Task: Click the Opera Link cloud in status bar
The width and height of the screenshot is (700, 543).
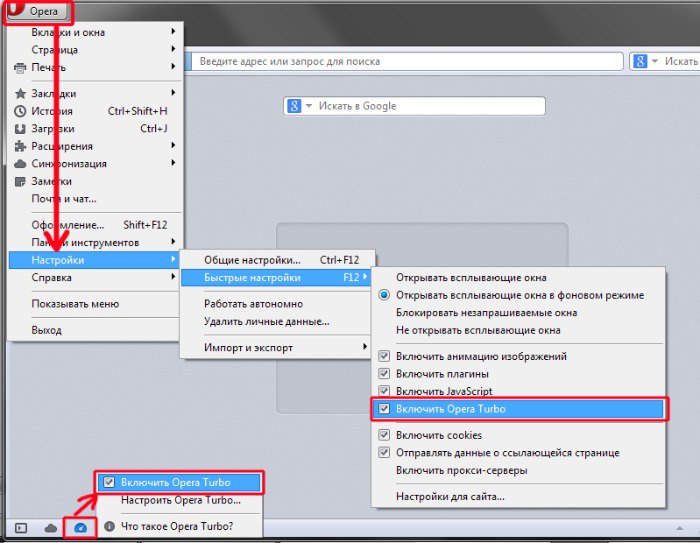Action: [x=50, y=527]
